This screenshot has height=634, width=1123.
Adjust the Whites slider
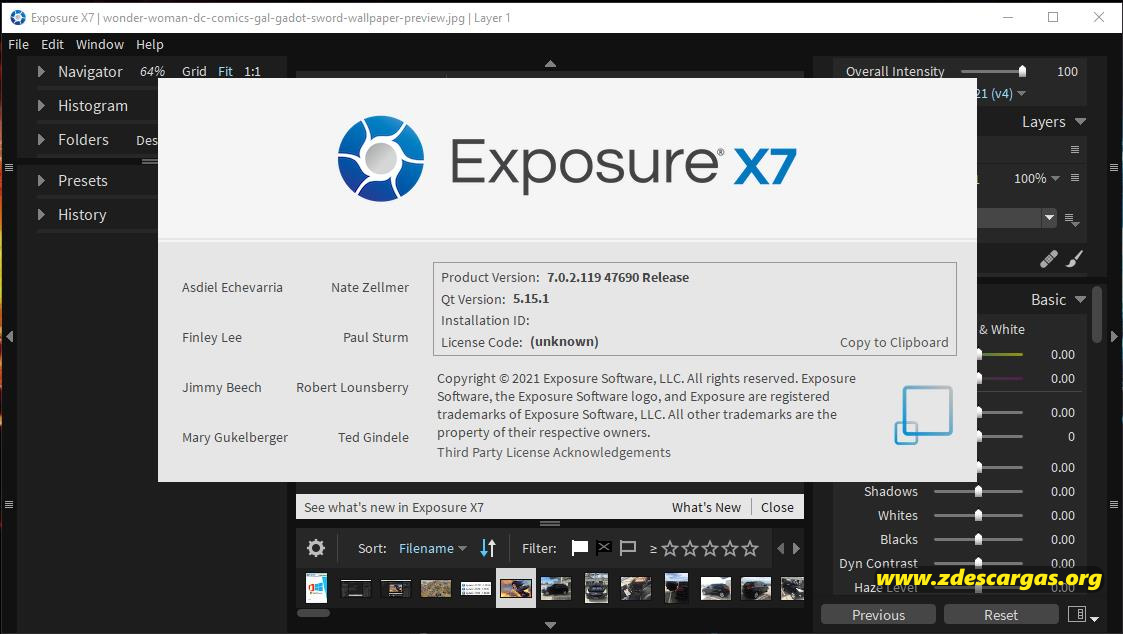978,515
